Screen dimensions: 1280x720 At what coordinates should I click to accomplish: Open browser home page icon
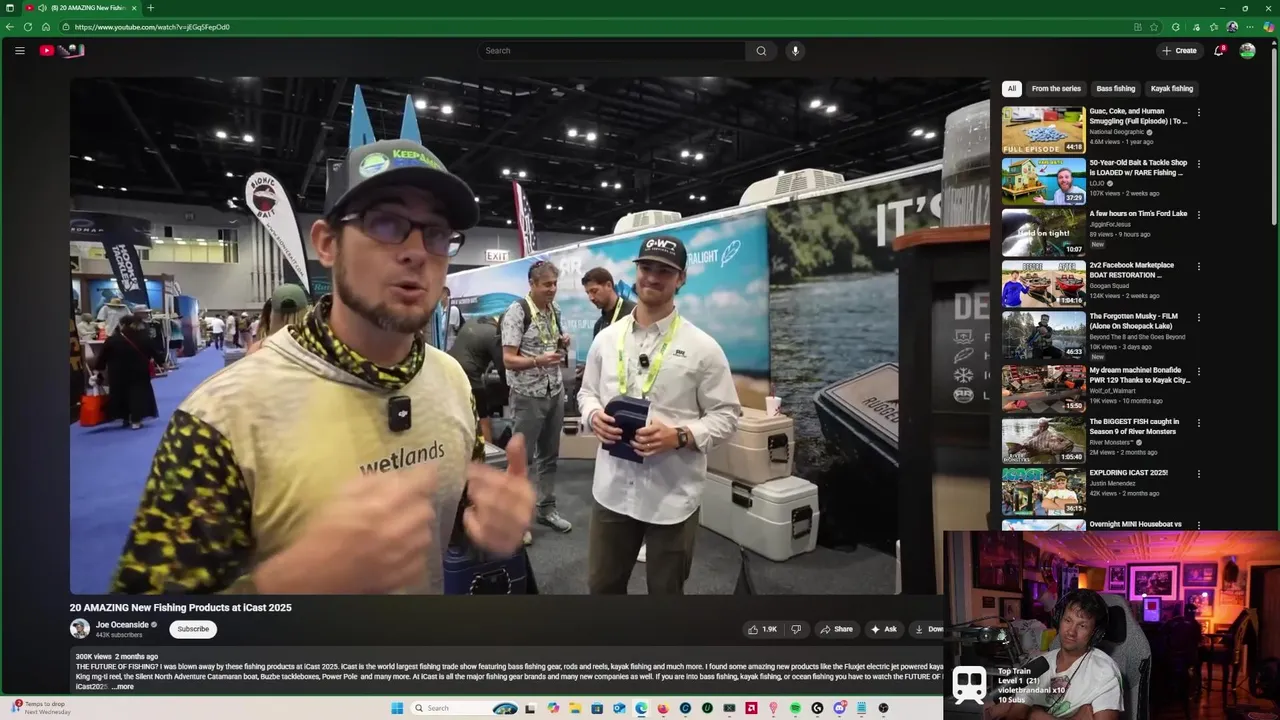click(x=46, y=27)
